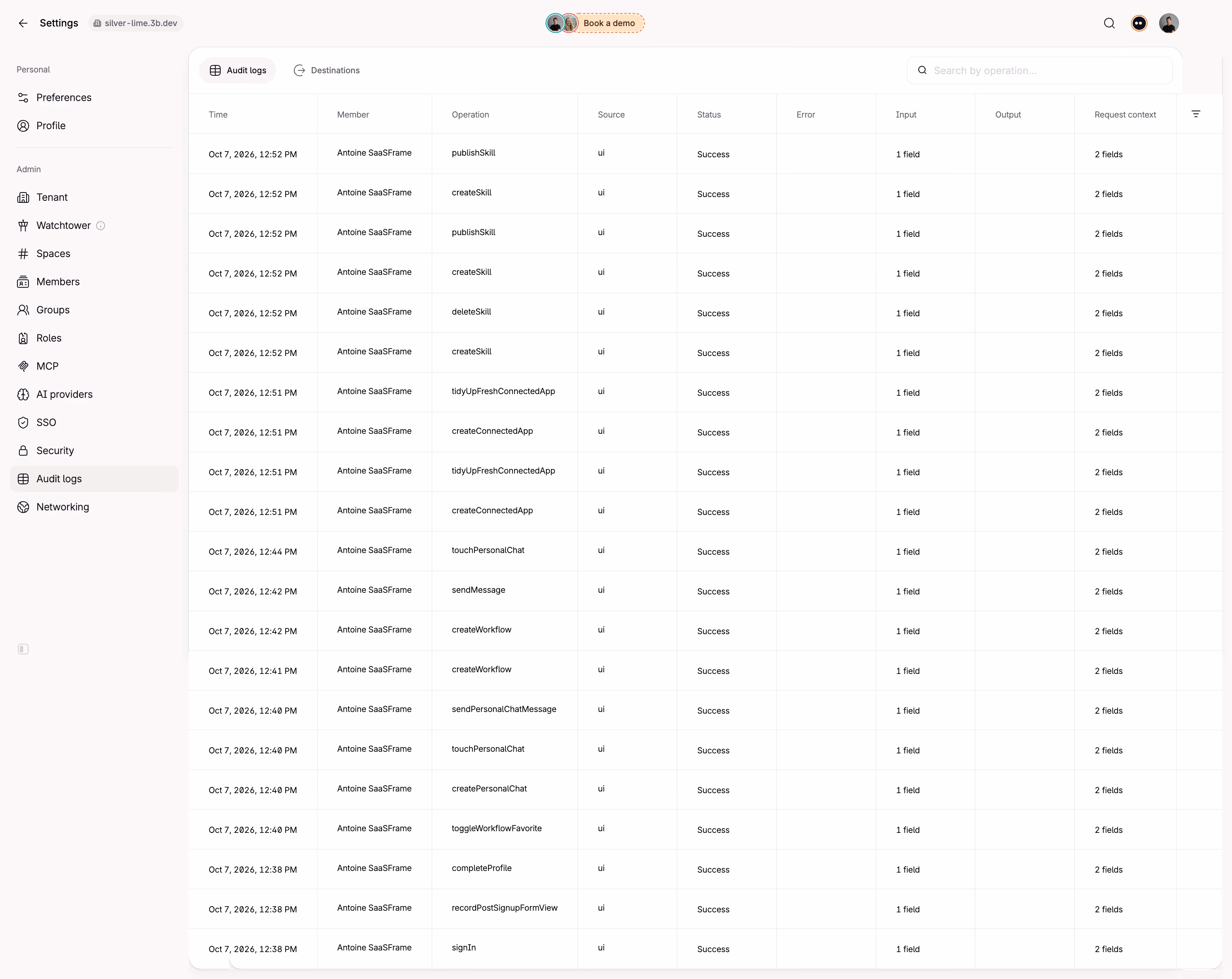Click the Request context column header
This screenshot has height=979, width=1232.
point(1125,114)
